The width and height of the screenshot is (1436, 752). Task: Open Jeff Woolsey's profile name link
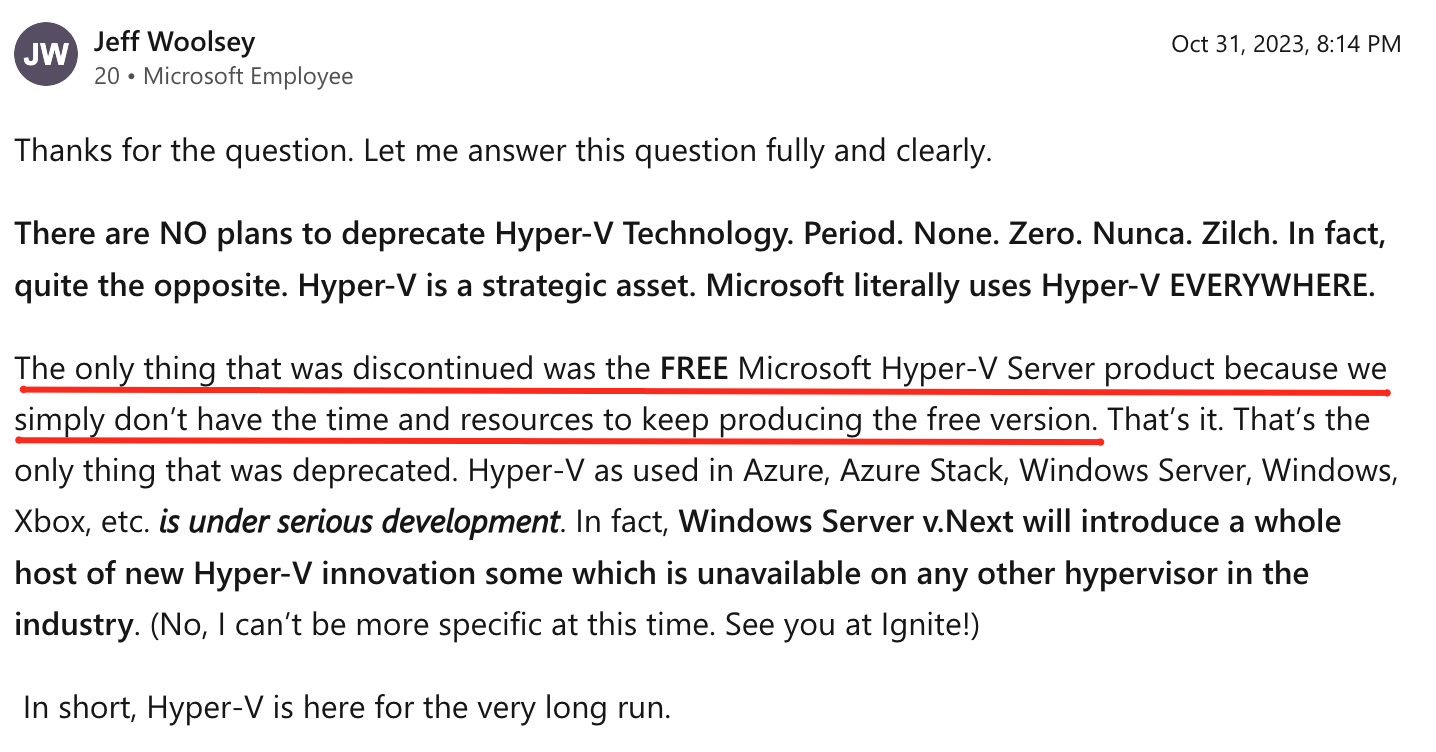[x=174, y=42]
